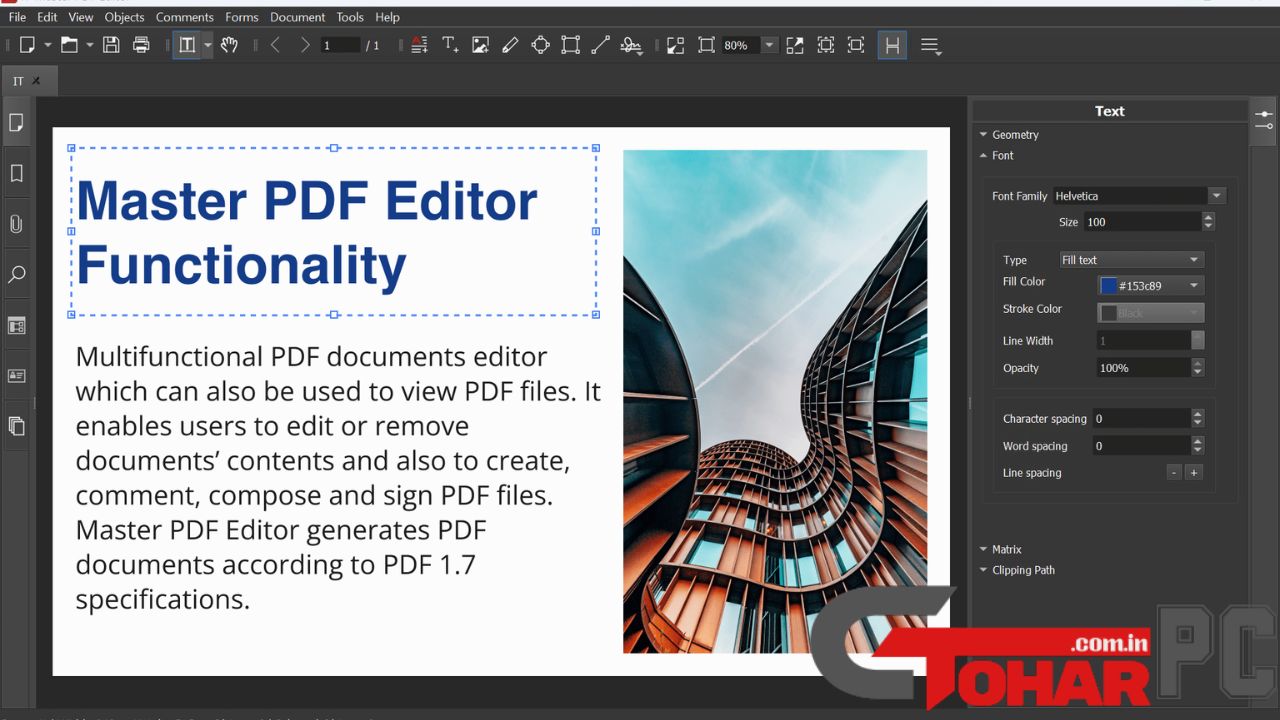Select the Line tool
Screen dimensions: 1280x720
coord(600,45)
